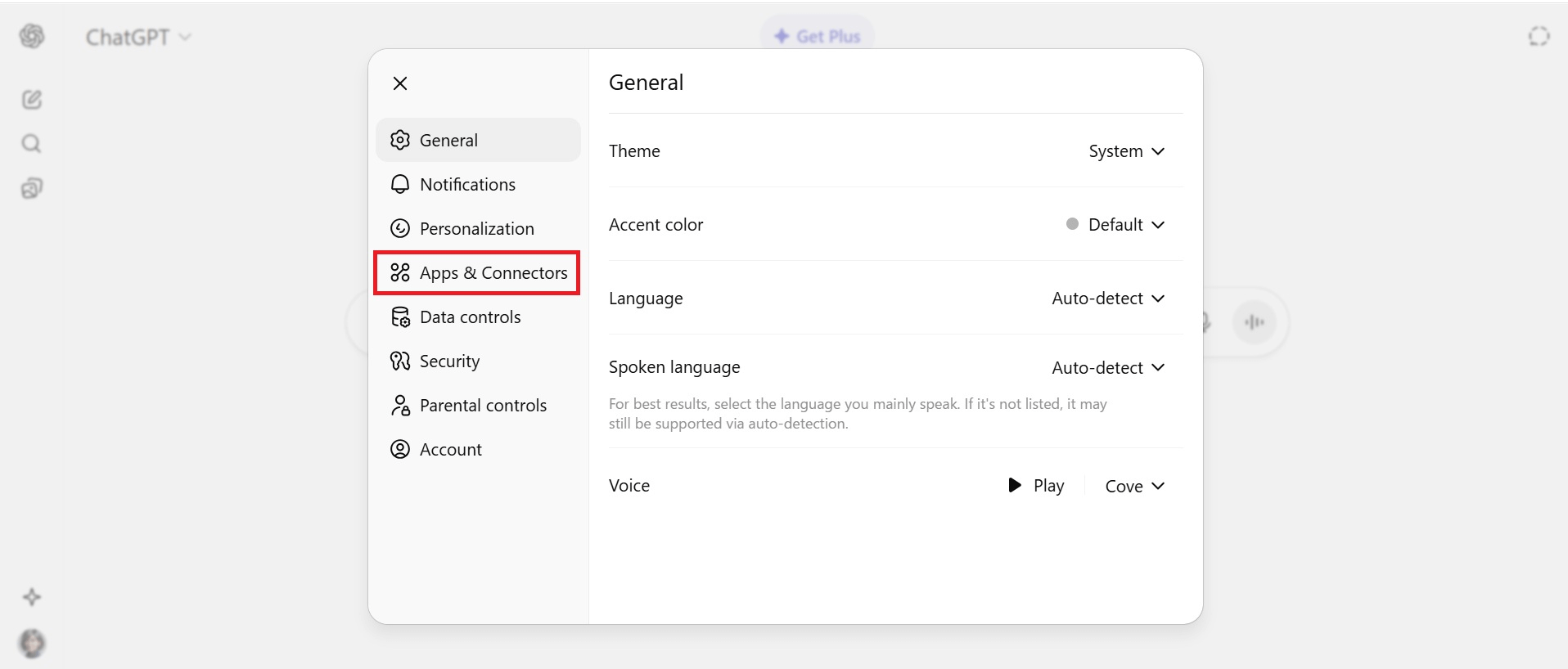The width and height of the screenshot is (1568, 669).
Task: Play the voice preview
Action: point(1036,486)
